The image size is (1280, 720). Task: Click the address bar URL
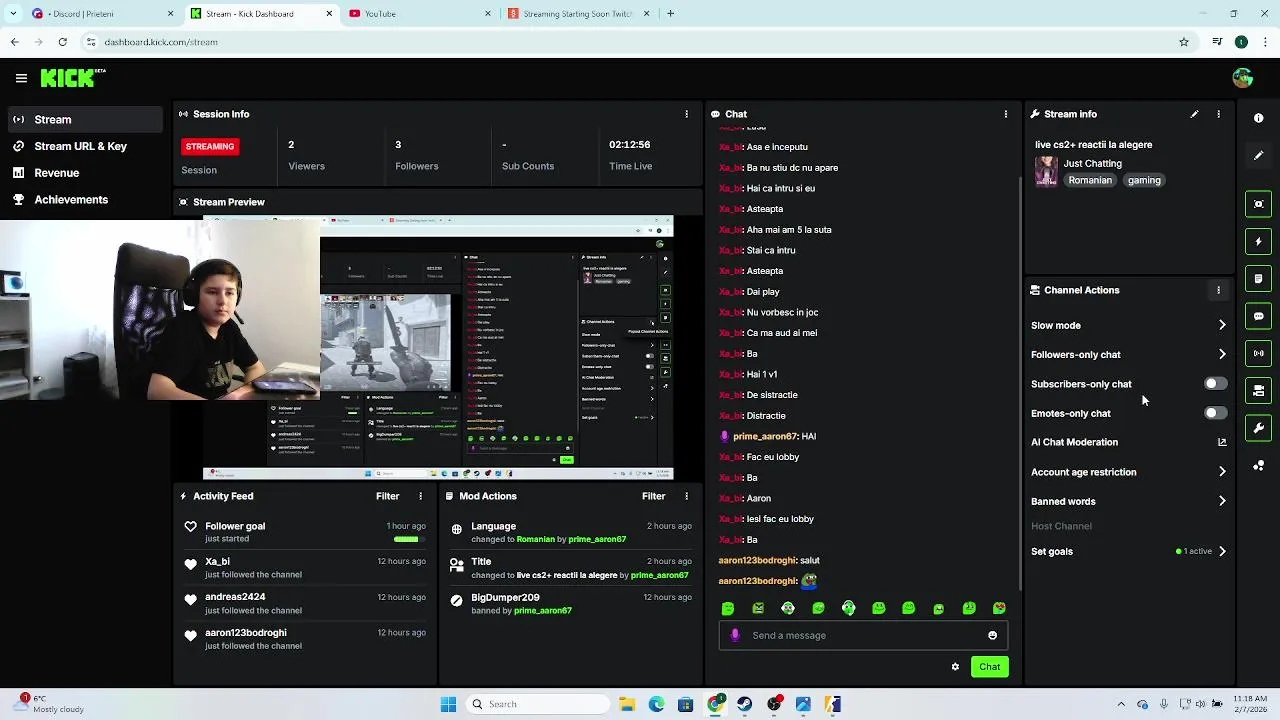click(x=161, y=42)
